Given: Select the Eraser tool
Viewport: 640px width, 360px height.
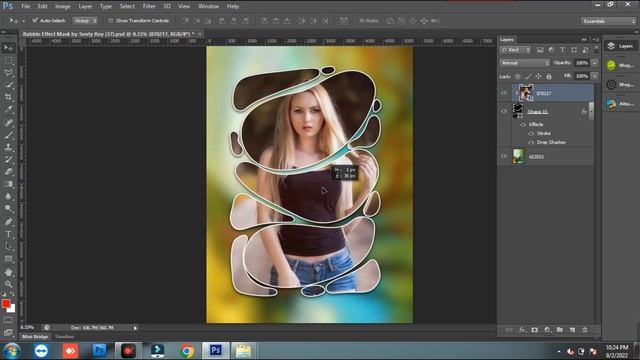Looking at the screenshot, I should (x=8, y=171).
